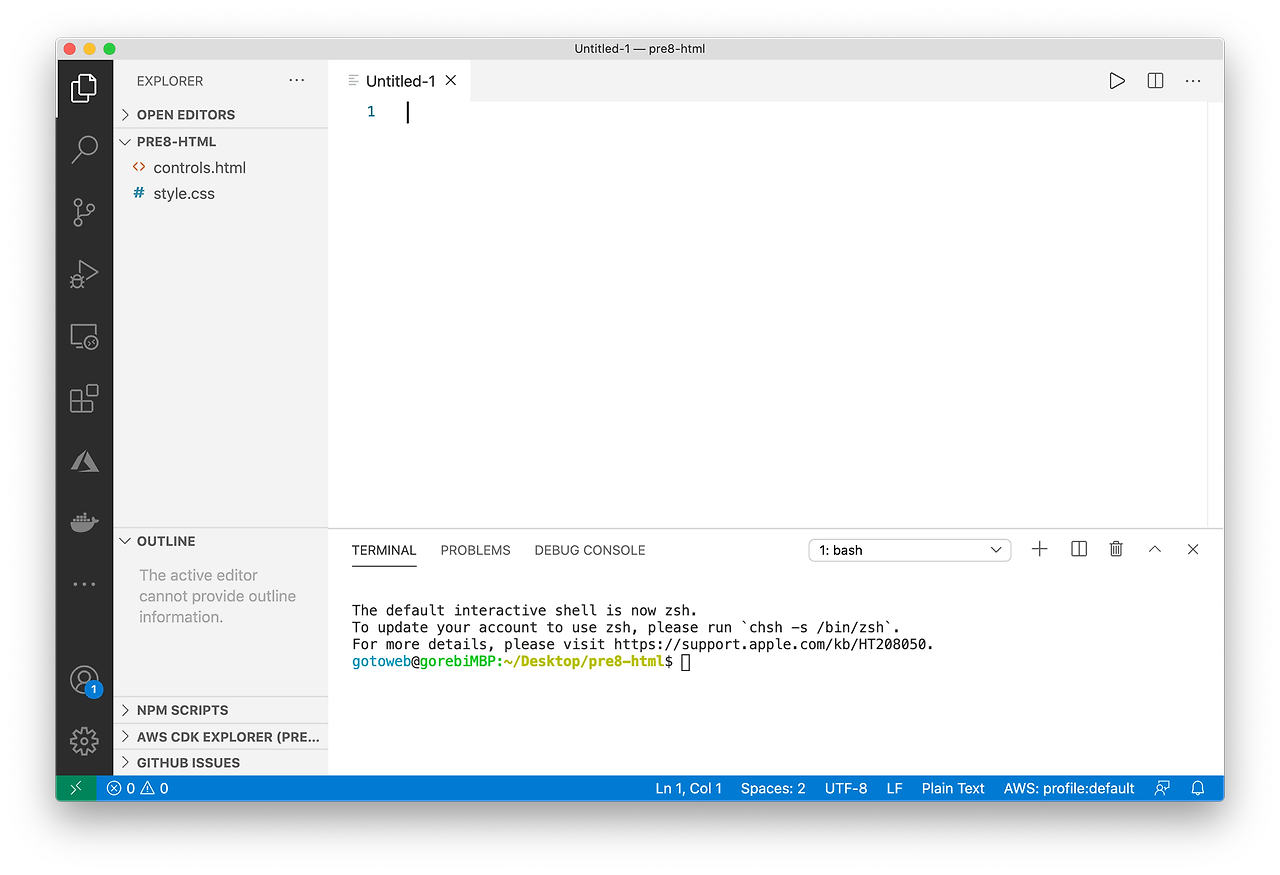
Task: Open the Remote Explorer icon
Action: point(84,337)
